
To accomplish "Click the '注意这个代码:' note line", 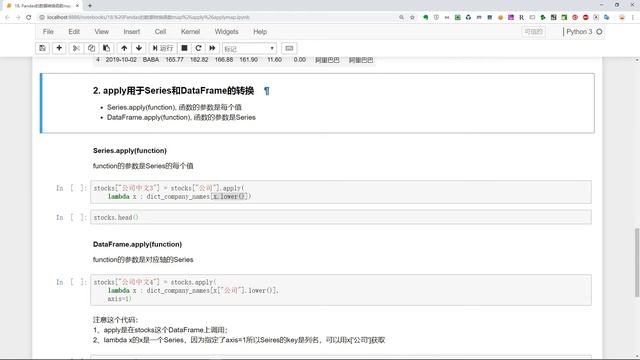I will [x=116, y=320].
